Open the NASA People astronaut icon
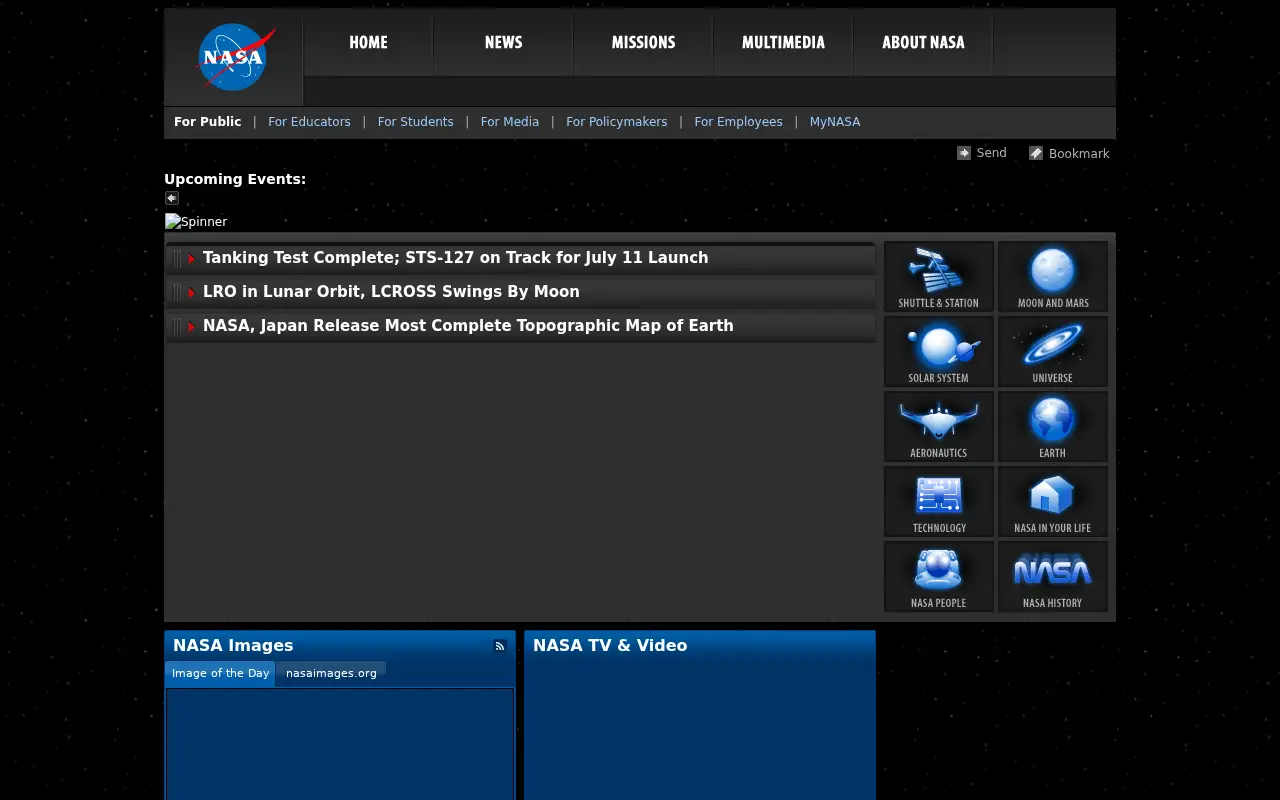This screenshot has width=1280, height=800. (939, 577)
